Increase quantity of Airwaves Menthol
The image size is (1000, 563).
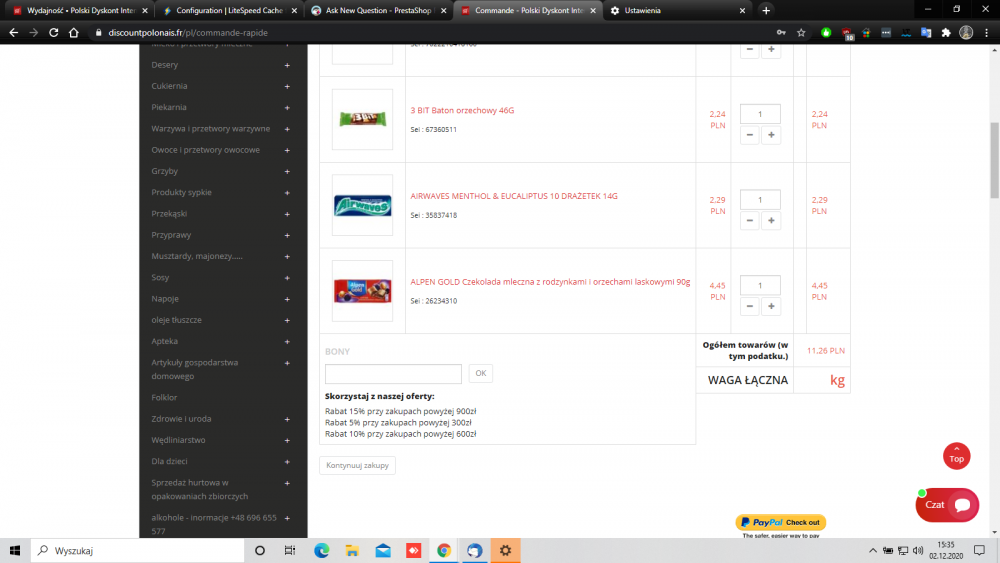tap(771, 221)
